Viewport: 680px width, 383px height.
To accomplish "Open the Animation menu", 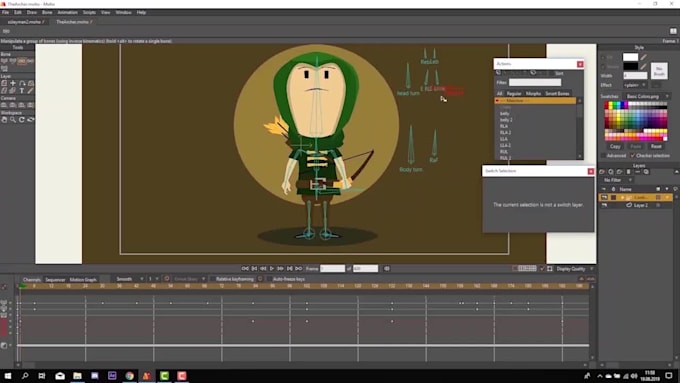I will (68, 13).
